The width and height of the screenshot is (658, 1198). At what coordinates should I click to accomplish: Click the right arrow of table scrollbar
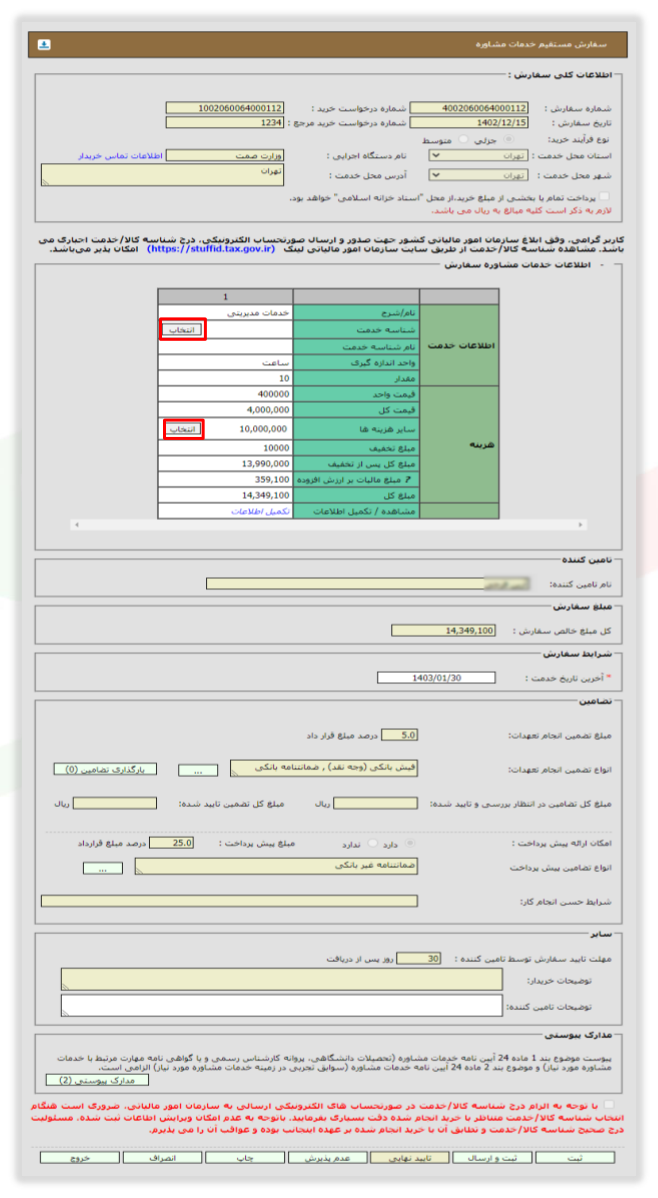pos(582,525)
